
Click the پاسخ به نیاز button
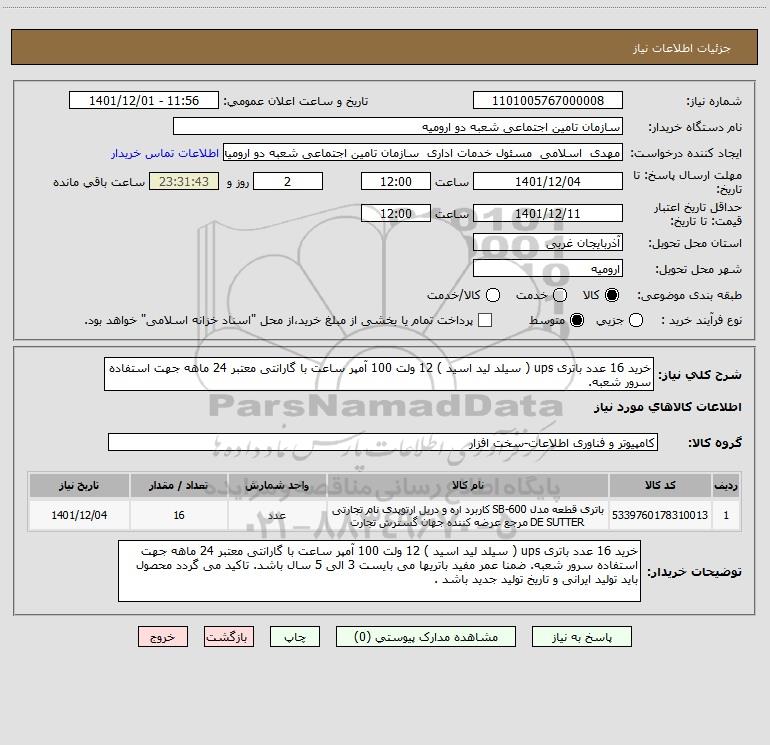coord(581,637)
